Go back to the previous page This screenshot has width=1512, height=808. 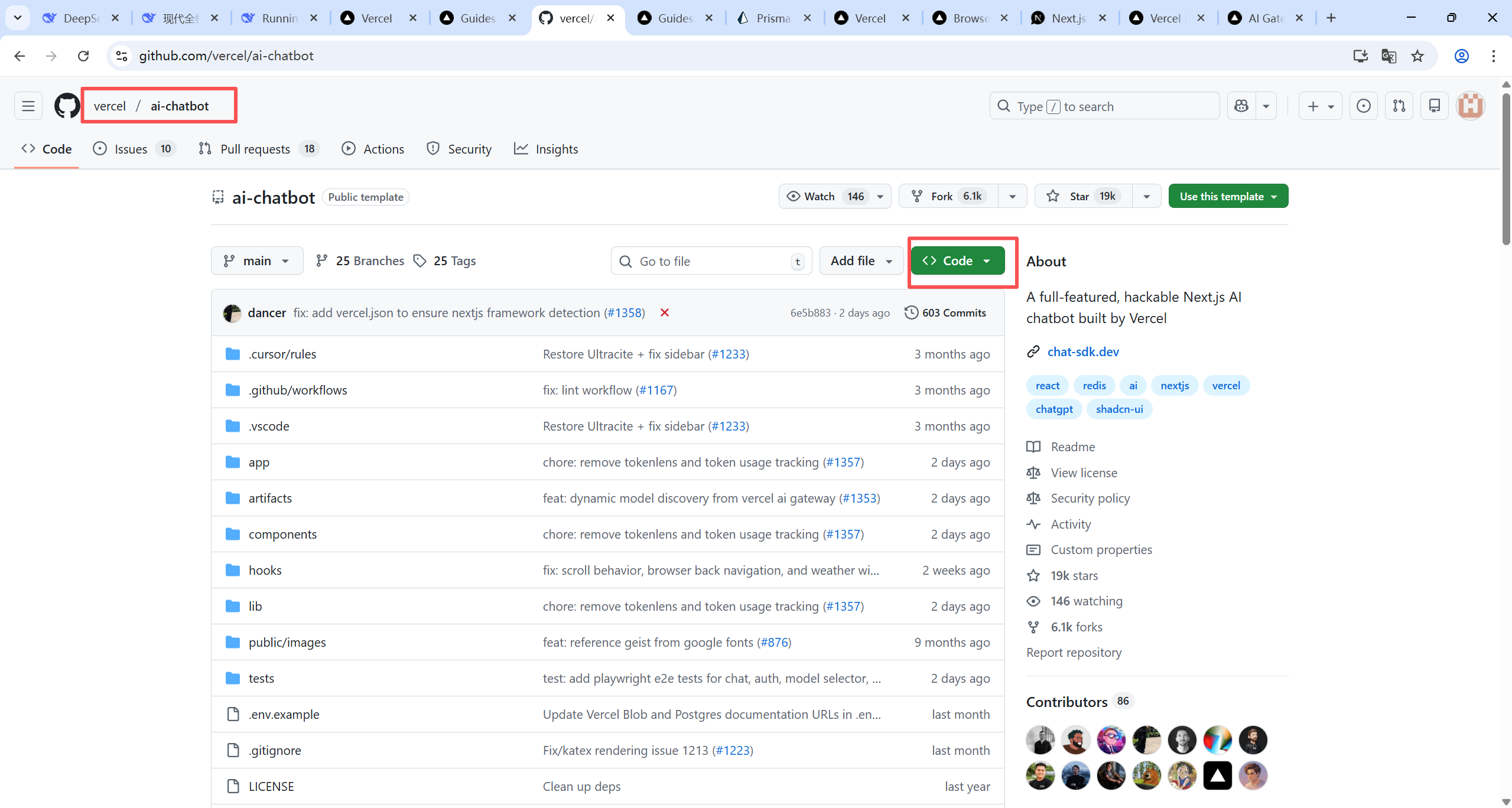[19, 56]
